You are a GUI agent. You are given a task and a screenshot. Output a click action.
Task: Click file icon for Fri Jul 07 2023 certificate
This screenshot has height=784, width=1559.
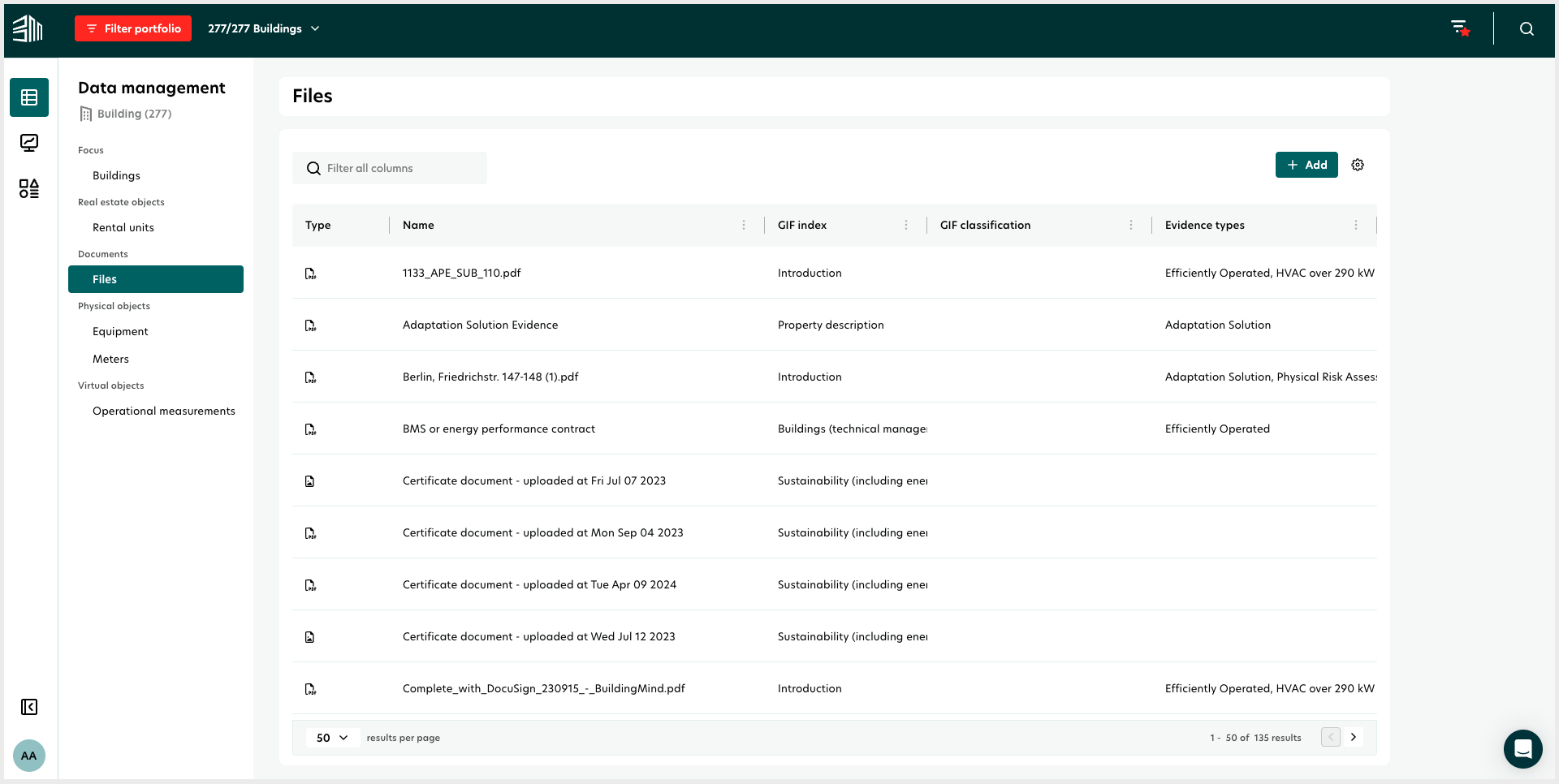point(309,481)
